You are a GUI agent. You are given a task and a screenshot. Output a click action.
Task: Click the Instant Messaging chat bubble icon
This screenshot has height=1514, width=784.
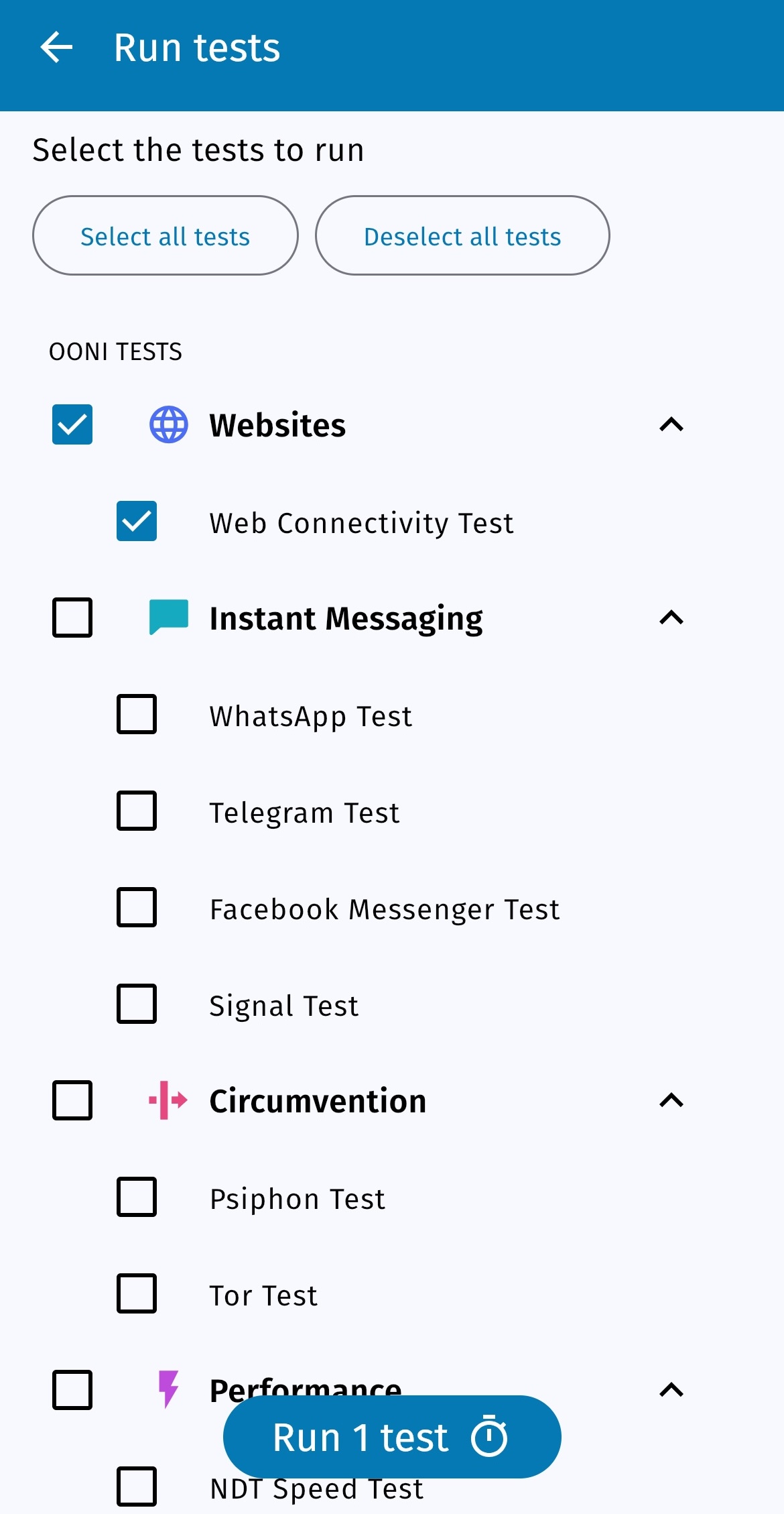168,617
